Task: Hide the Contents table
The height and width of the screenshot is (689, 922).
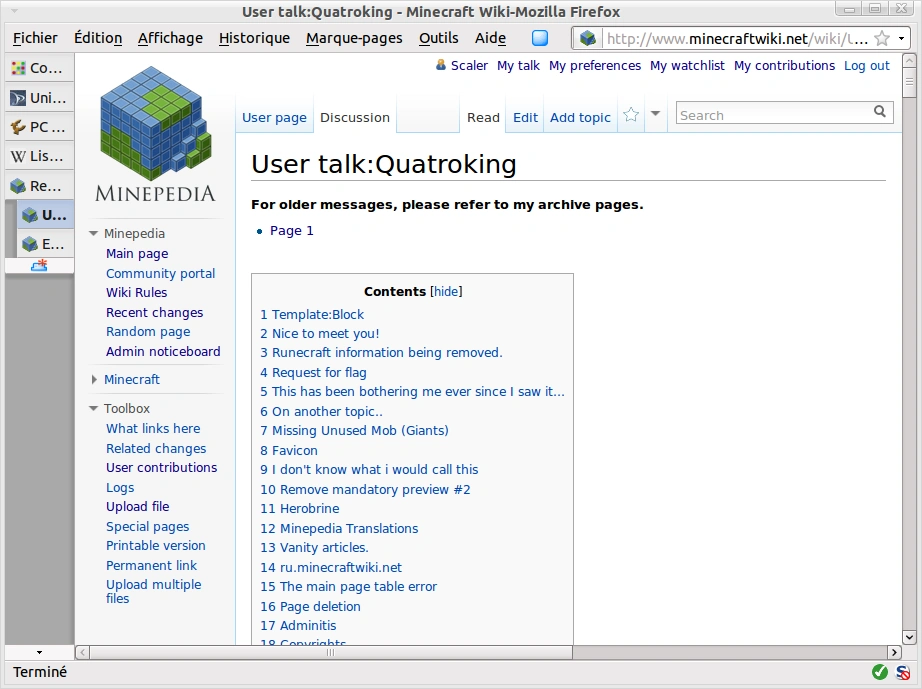Action: 446,292
